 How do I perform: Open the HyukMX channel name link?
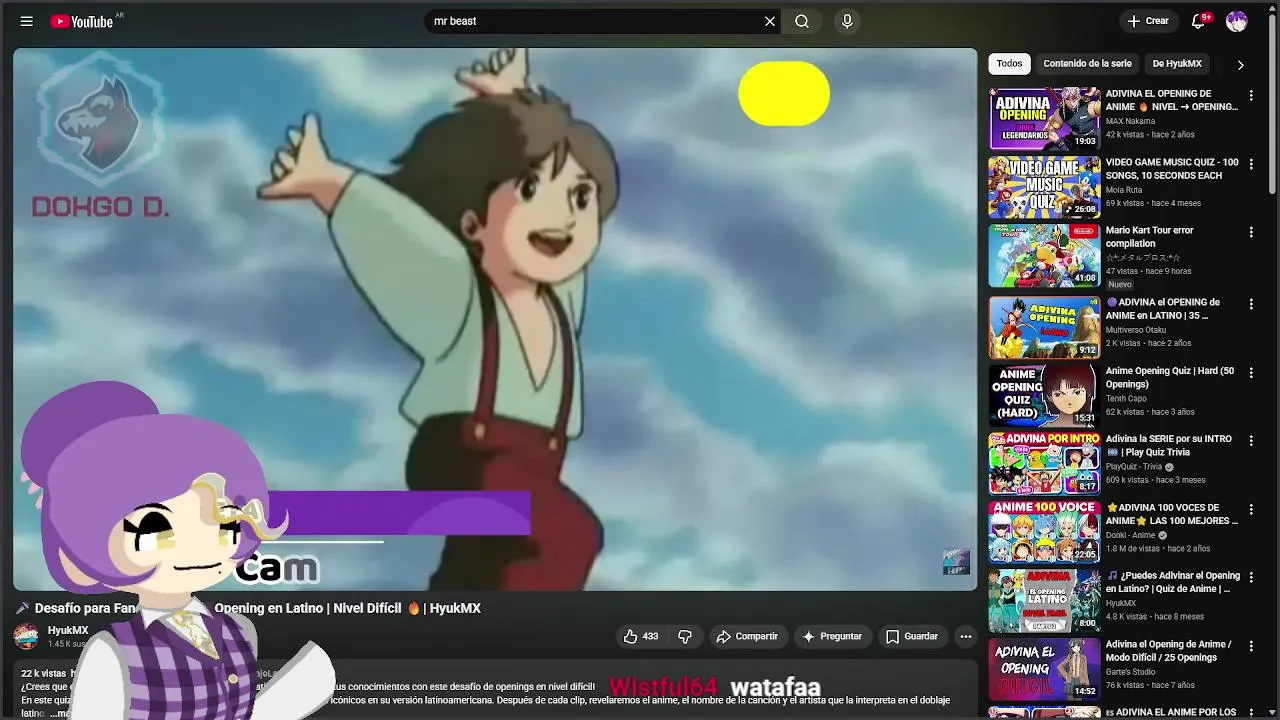click(x=68, y=630)
